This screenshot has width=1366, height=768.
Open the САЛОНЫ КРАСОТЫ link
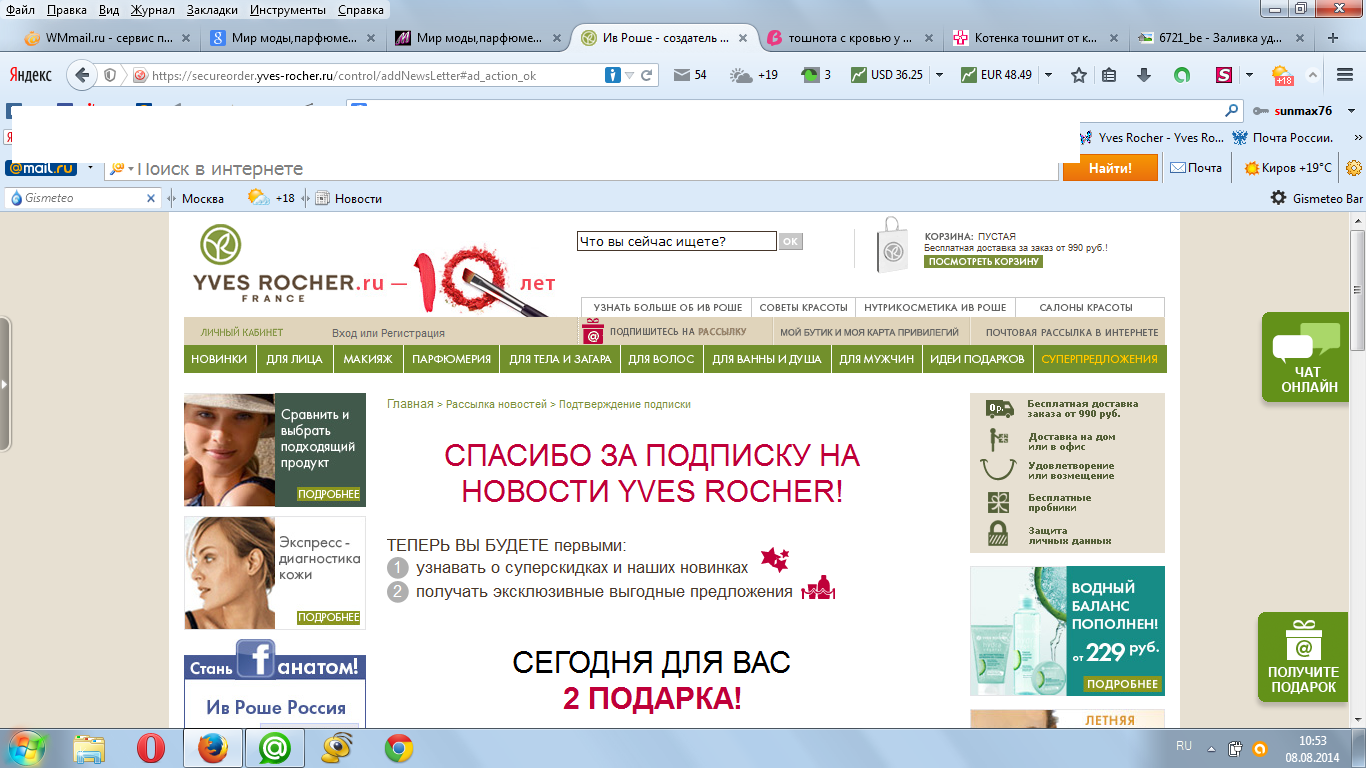coord(1086,307)
